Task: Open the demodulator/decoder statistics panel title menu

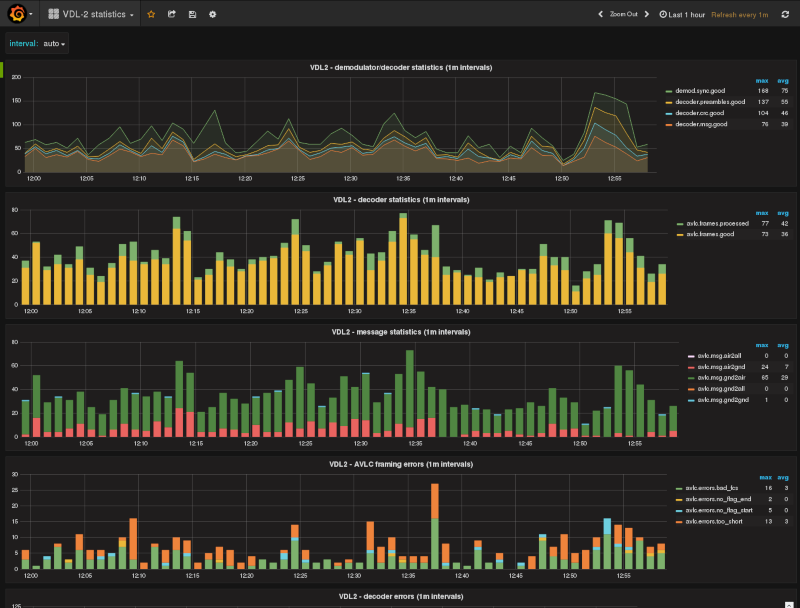Action: [x=401, y=67]
